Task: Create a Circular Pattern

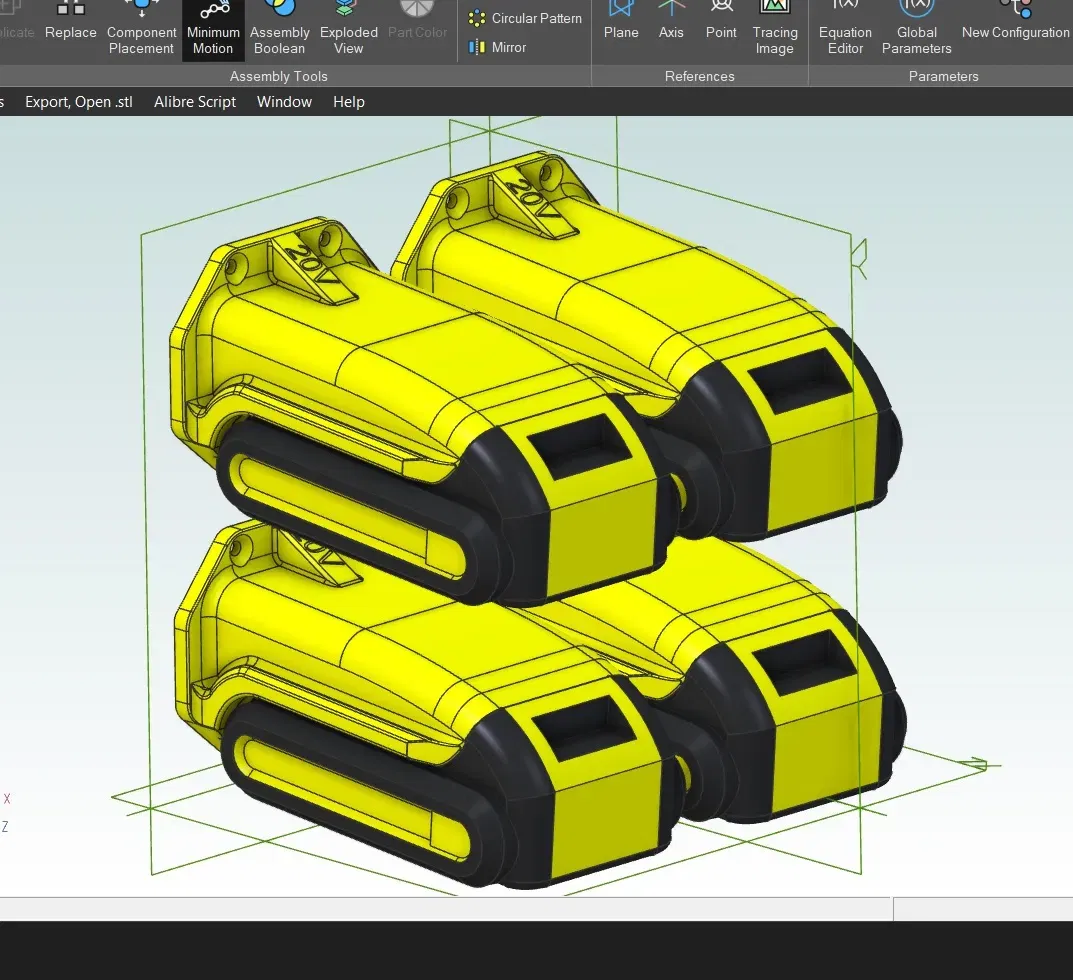Action: [x=525, y=18]
